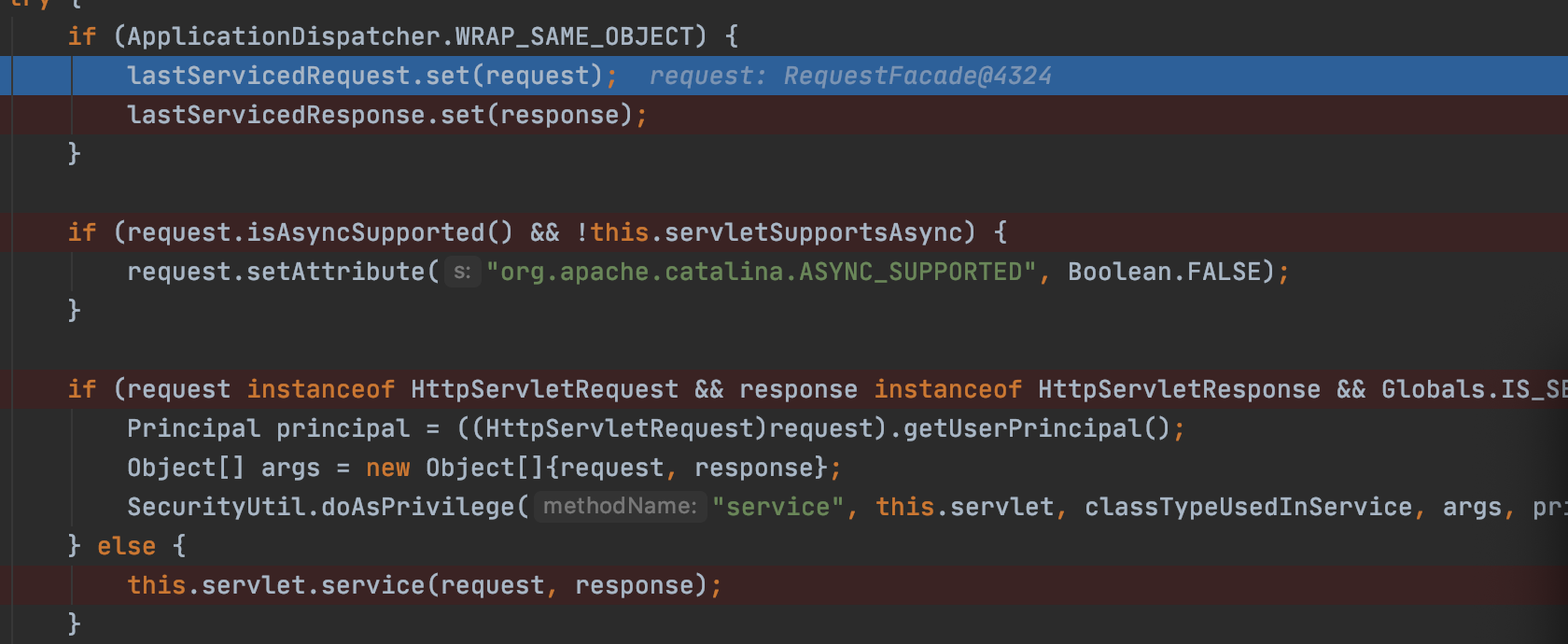Click the highlighted lastServicedRequest.set(request) line
This screenshot has width=1568, height=644.
[364, 76]
